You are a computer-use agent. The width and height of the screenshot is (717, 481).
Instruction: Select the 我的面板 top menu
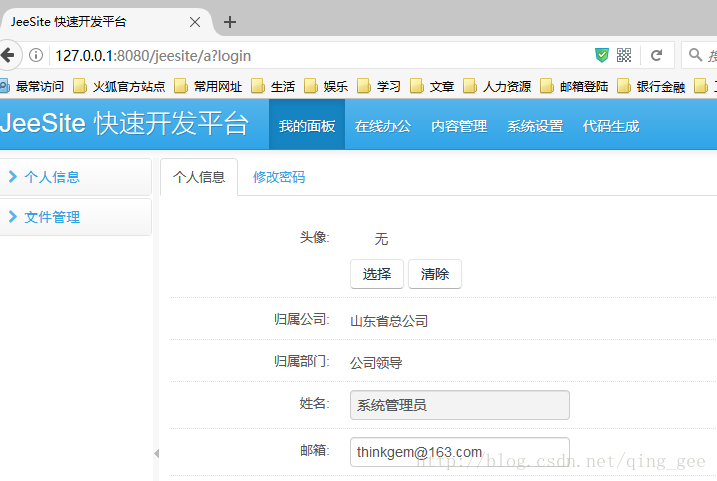(x=307, y=126)
